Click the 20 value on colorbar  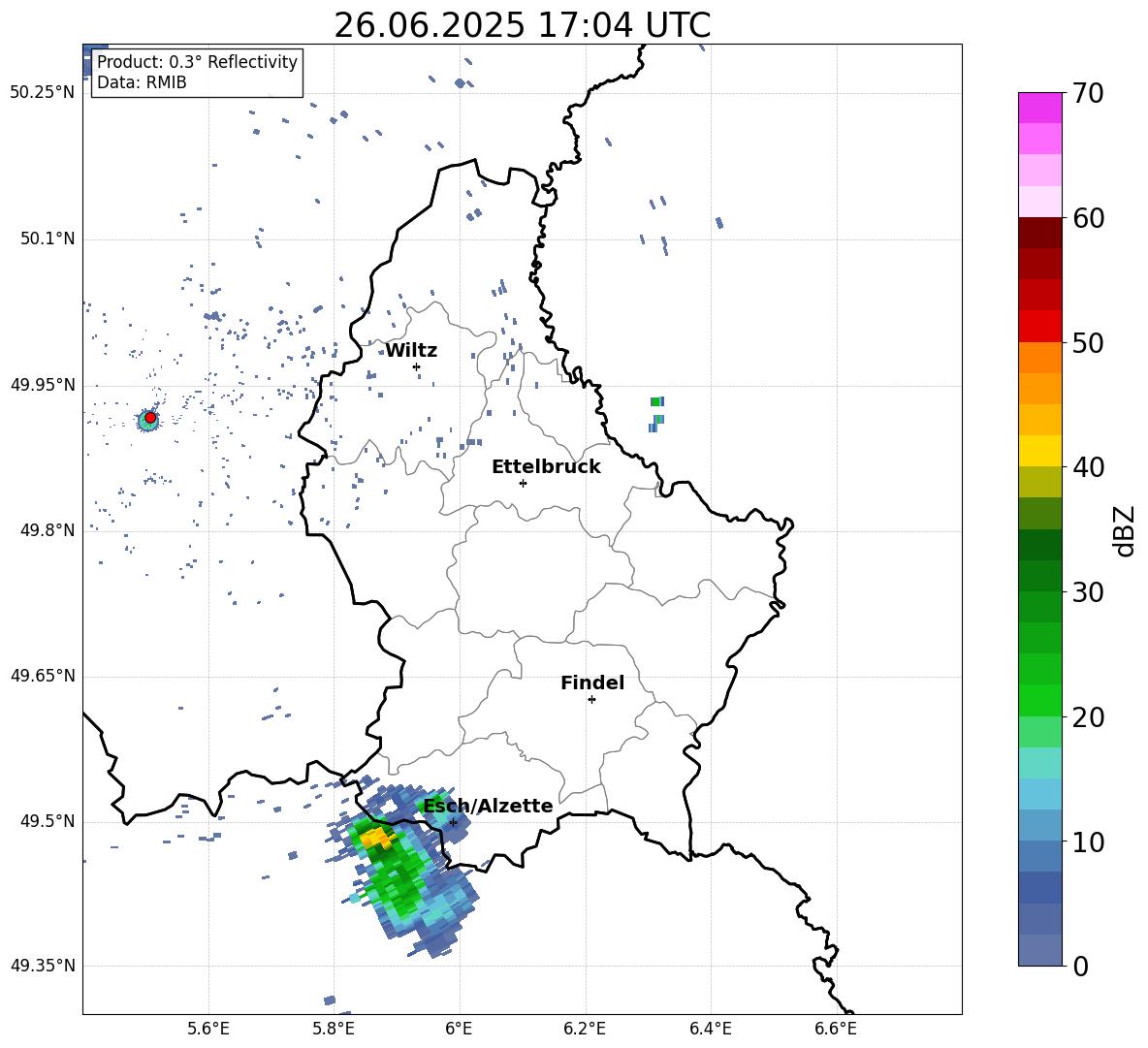tap(1088, 717)
